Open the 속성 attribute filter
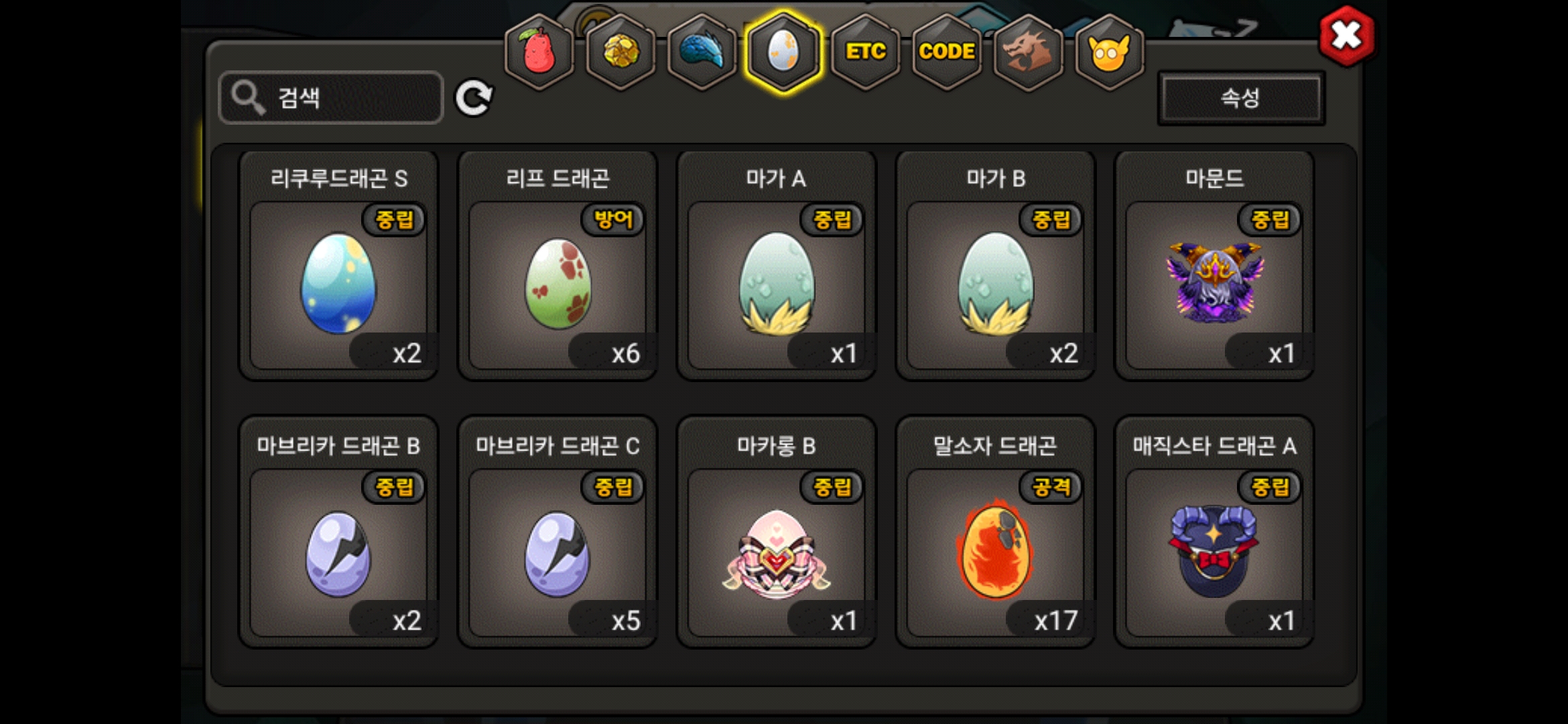The image size is (1568, 724). [1241, 98]
